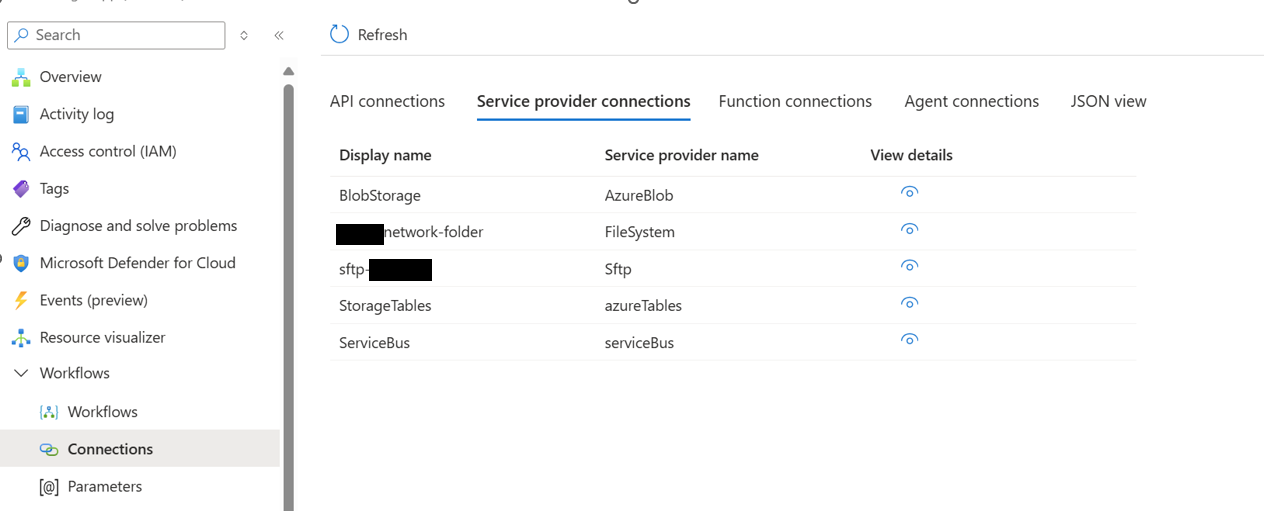Select the StorageTables display name cell
This screenshot has width=1264, height=511.
(x=385, y=306)
